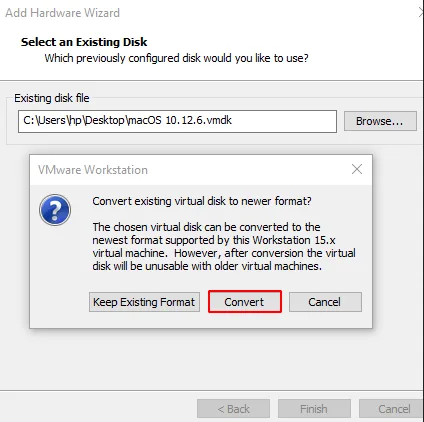Go to previous step with < Back
This screenshot has width=424, height=422.
click(x=233, y=409)
